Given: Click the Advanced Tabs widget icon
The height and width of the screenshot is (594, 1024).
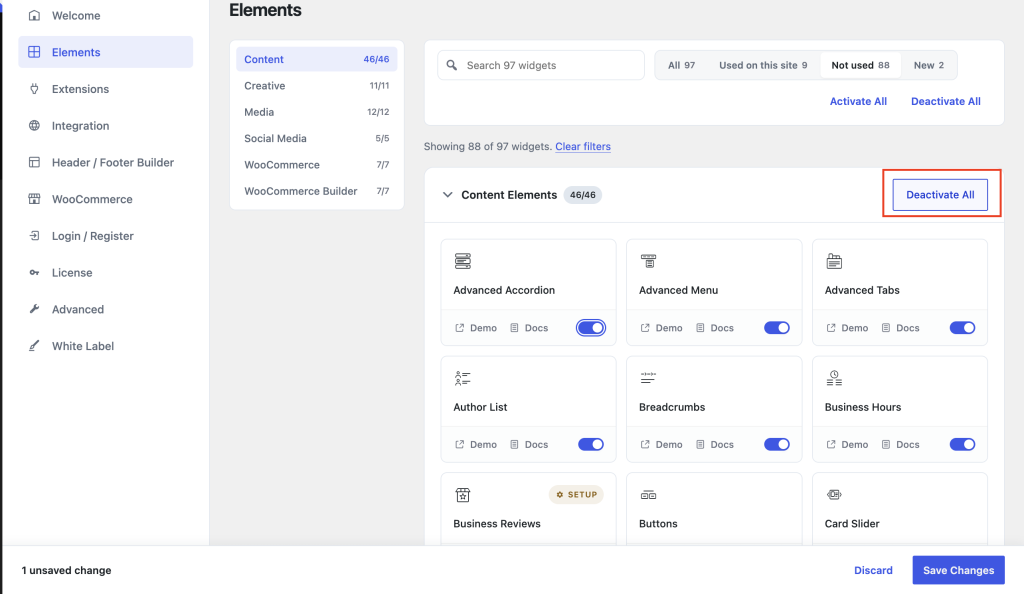Looking at the screenshot, I should pos(834,261).
